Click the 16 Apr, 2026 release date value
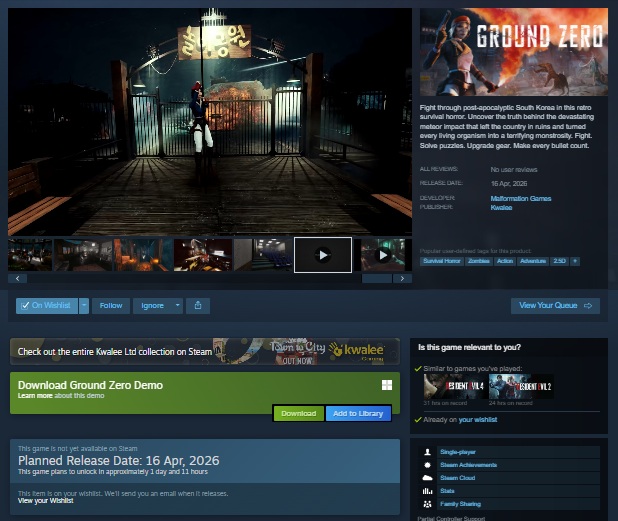618x521 pixels. point(509,184)
